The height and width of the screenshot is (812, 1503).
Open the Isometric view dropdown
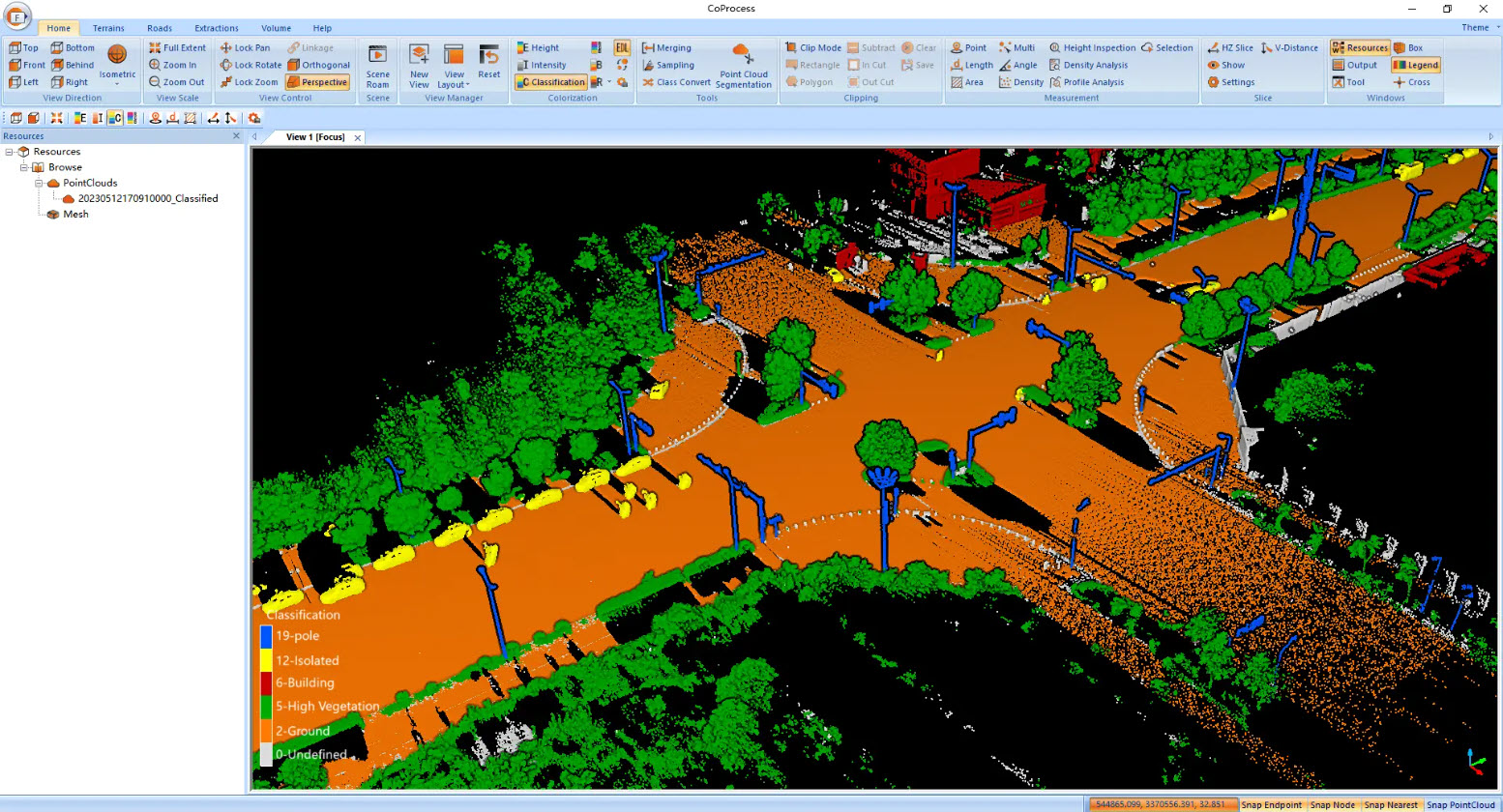(x=117, y=64)
